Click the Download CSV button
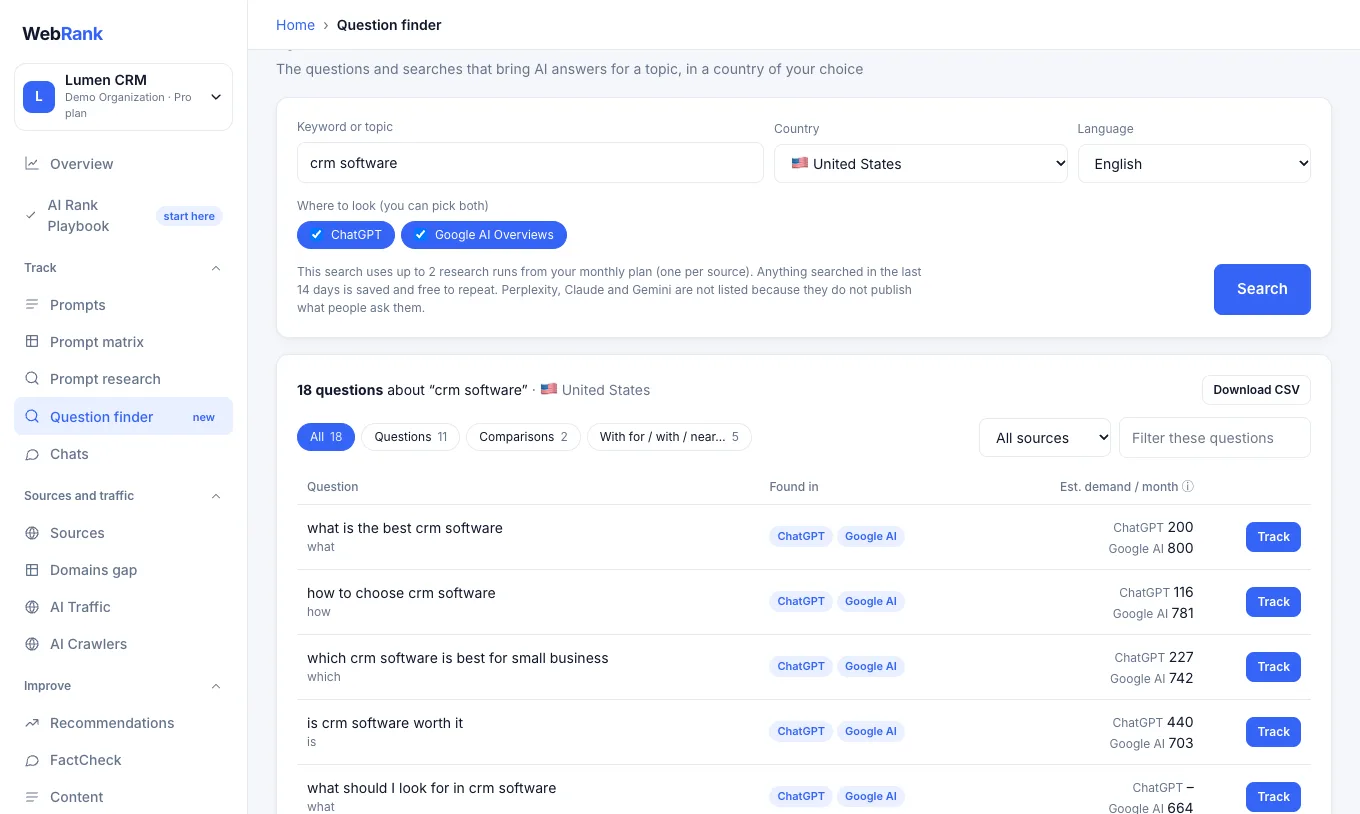This screenshot has height=814, width=1360. click(x=1256, y=390)
